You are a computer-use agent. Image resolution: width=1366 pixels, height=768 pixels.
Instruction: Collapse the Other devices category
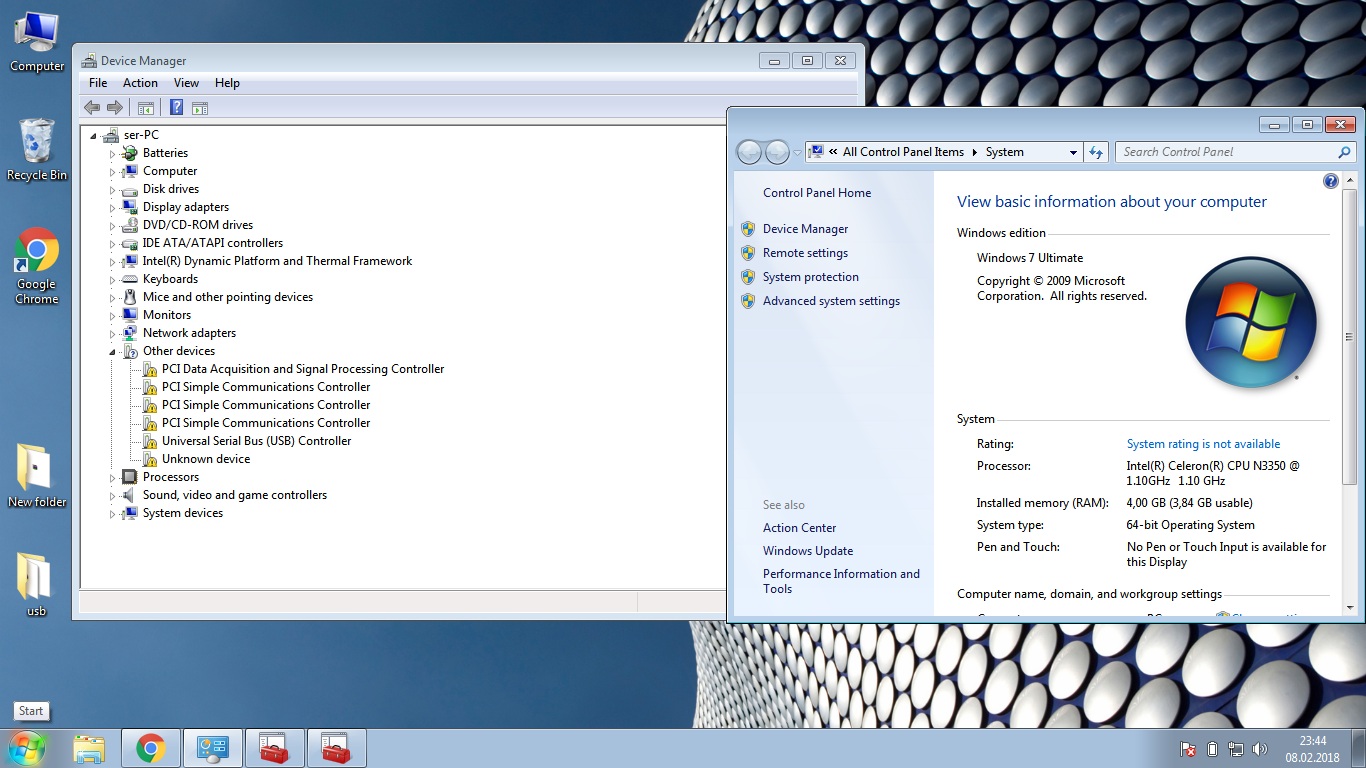pyautogui.click(x=113, y=352)
